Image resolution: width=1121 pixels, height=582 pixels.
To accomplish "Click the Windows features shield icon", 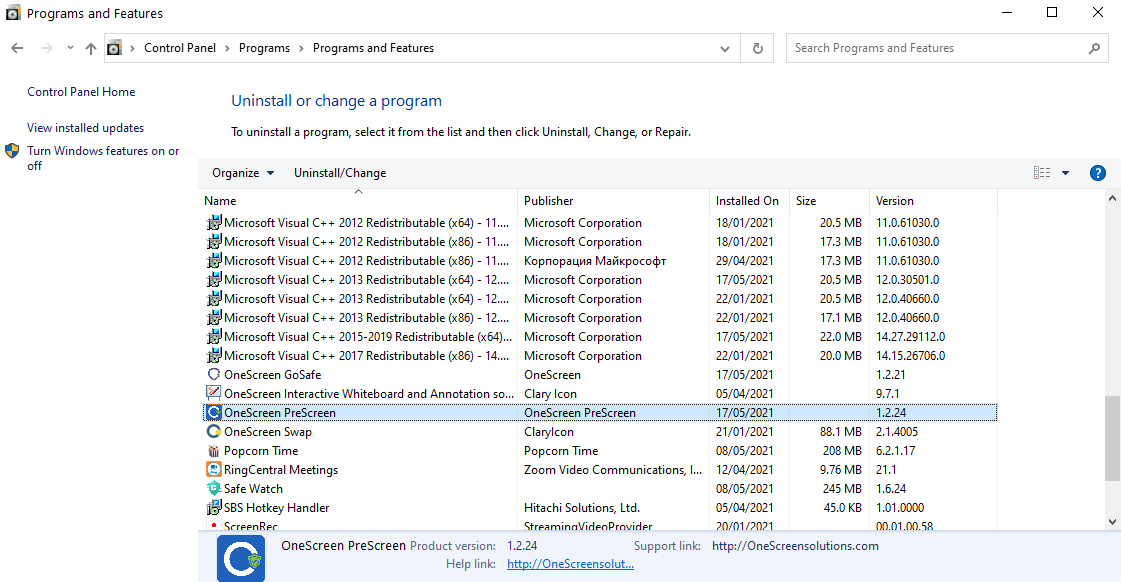I will [x=12, y=151].
